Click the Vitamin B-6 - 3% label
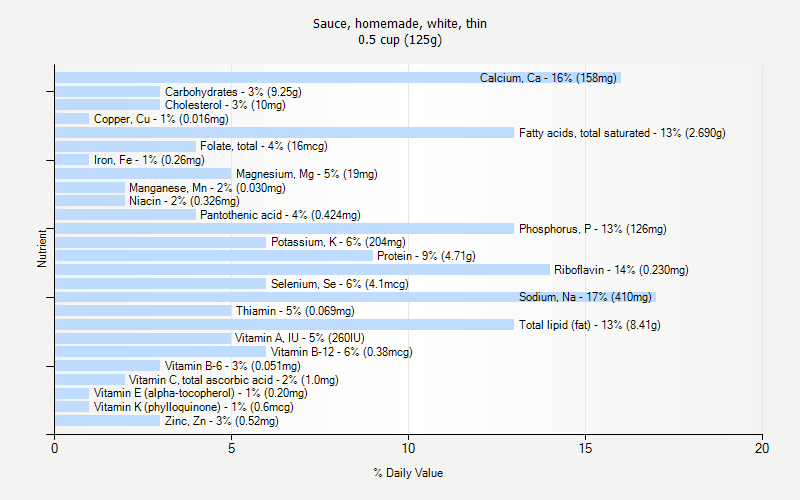Screen dimensions: 800x500 pos(232,366)
